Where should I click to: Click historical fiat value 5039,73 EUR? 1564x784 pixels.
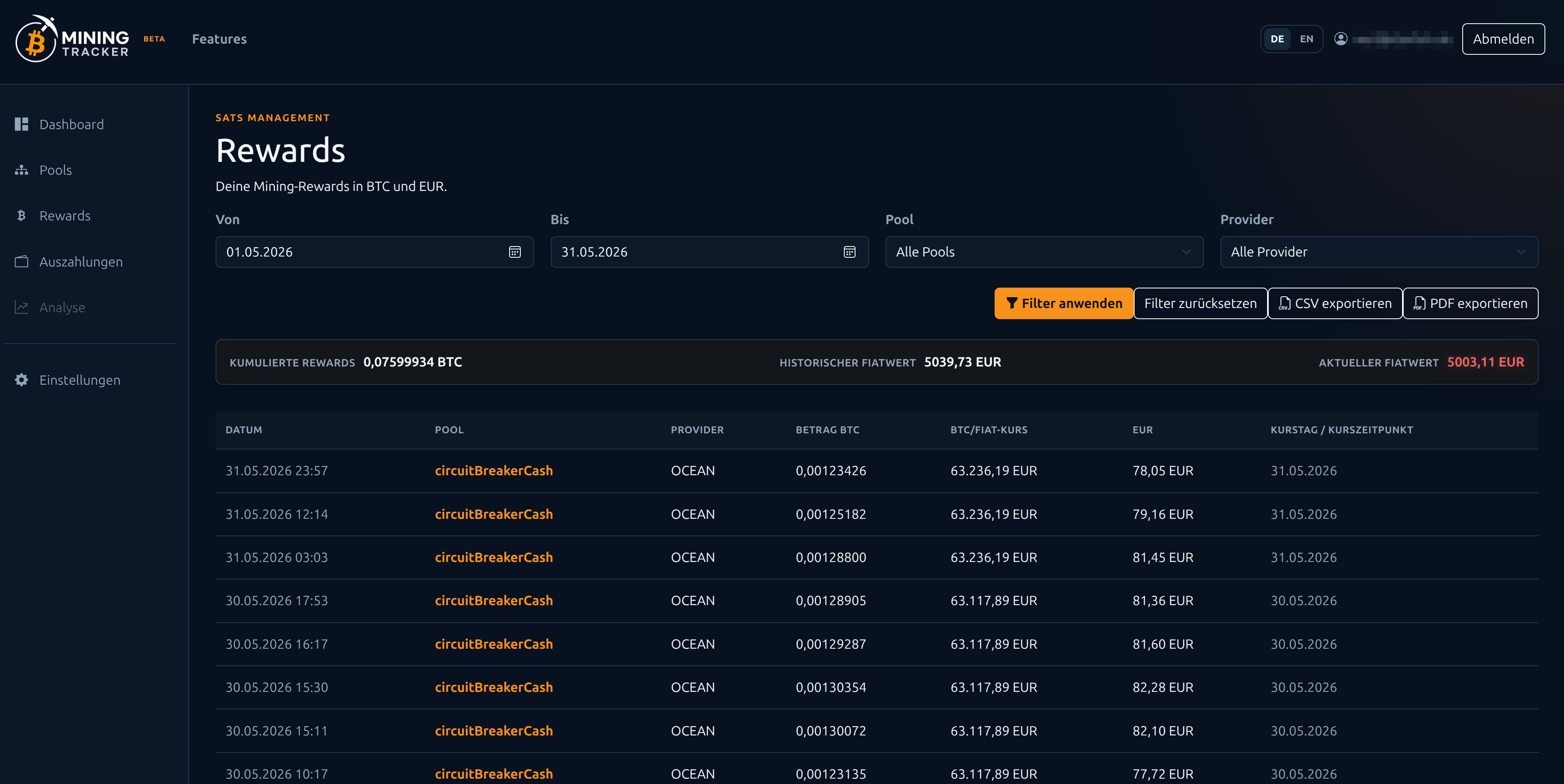tap(962, 362)
